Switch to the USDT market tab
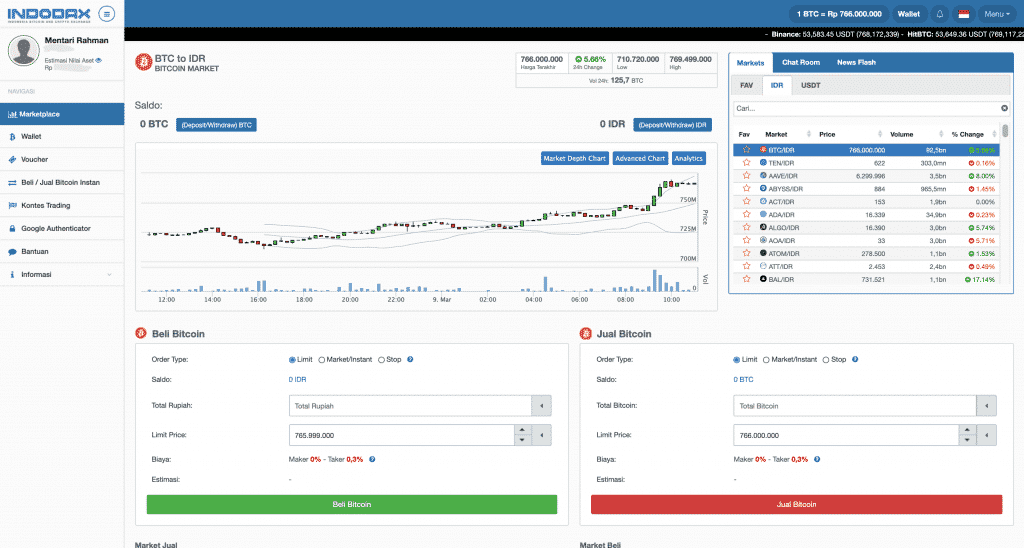The width and height of the screenshot is (1024, 548). 810,85
